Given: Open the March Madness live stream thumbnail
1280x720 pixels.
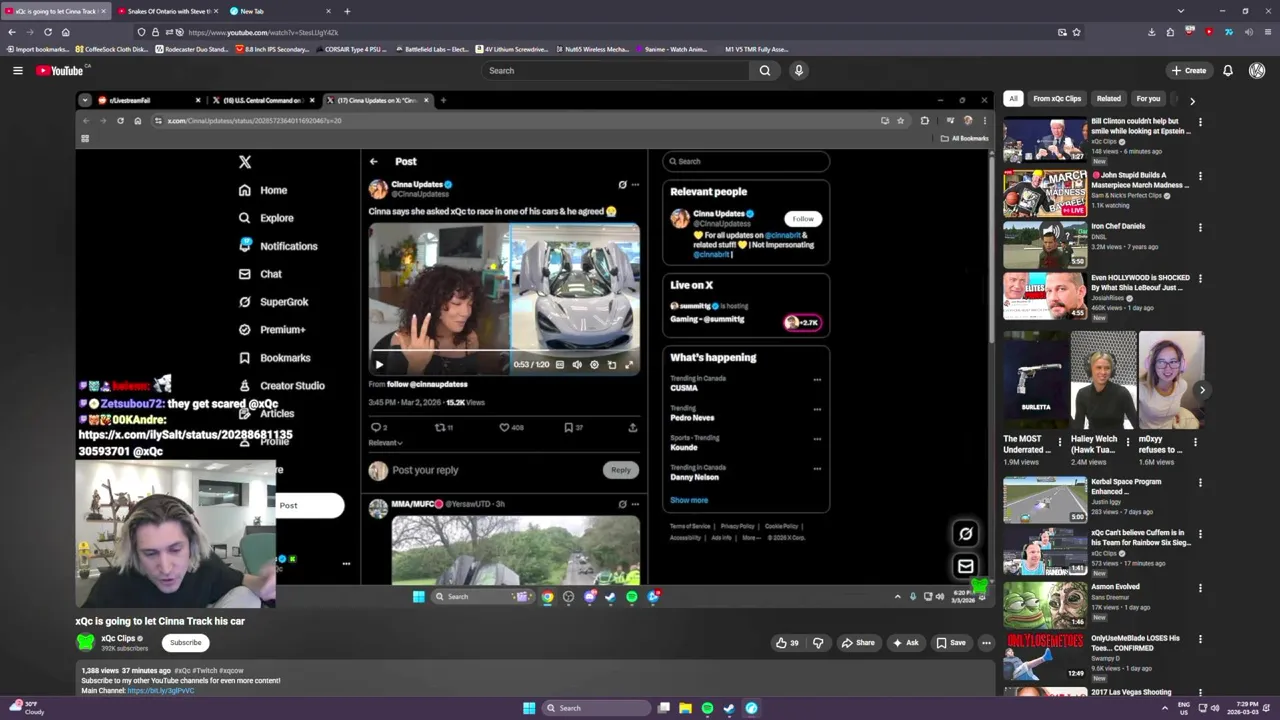Looking at the screenshot, I should (1045, 193).
